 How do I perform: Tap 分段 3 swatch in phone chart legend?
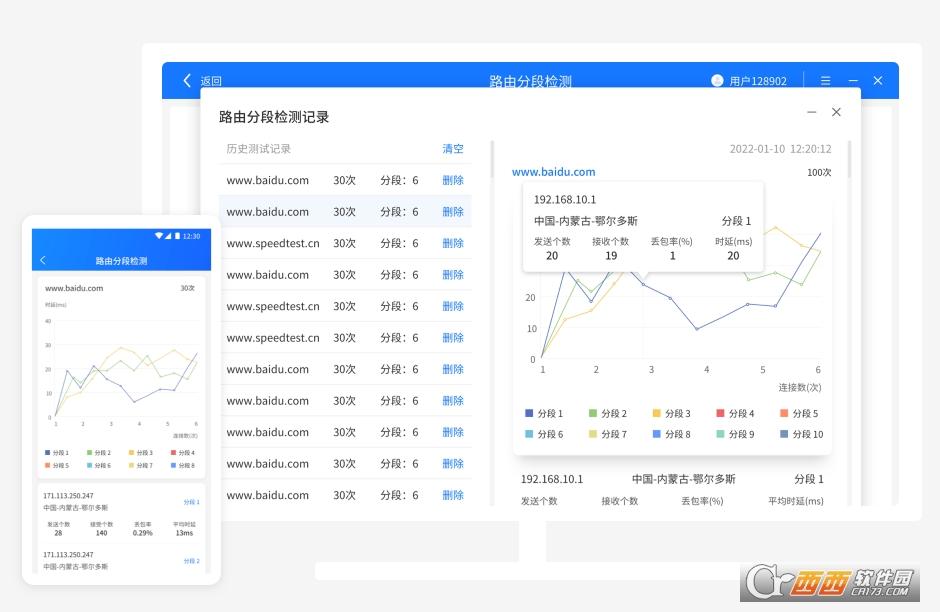pyautogui.click(x=131, y=453)
